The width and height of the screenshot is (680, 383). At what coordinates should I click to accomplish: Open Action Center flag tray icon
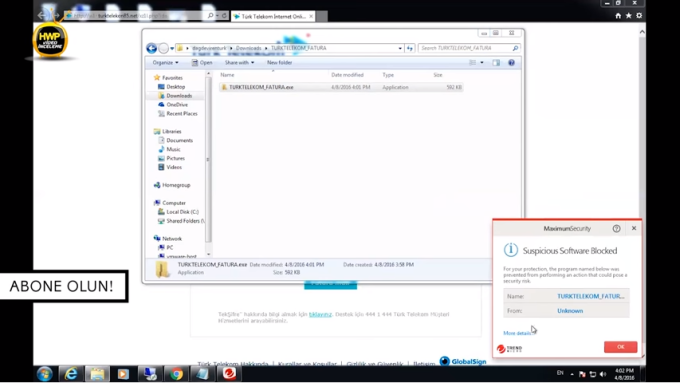pos(582,374)
